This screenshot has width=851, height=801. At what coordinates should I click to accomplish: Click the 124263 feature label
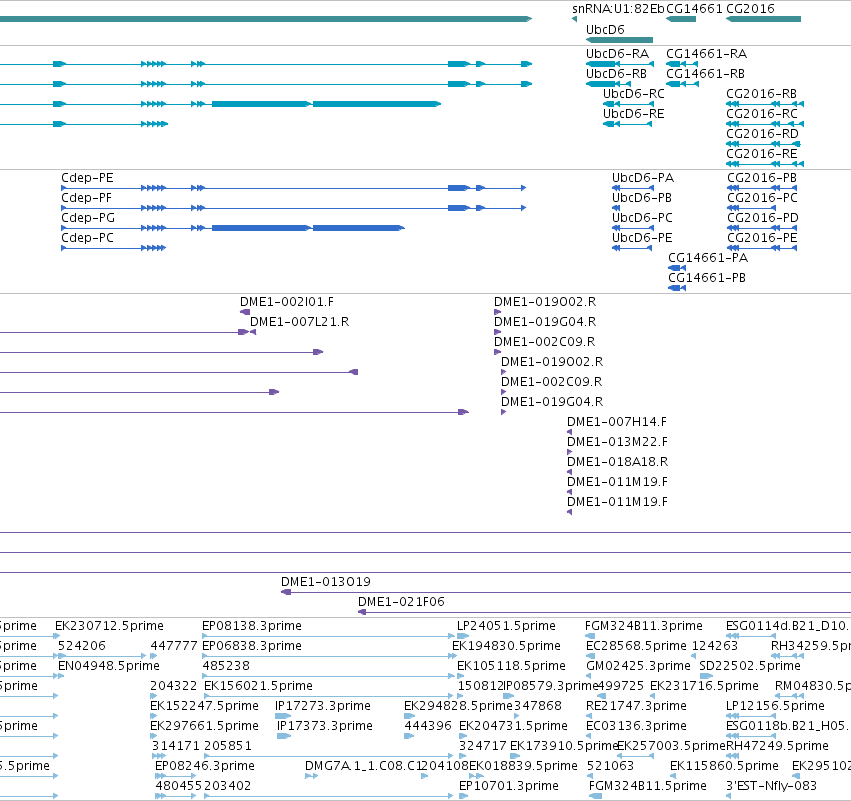(715, 646)
